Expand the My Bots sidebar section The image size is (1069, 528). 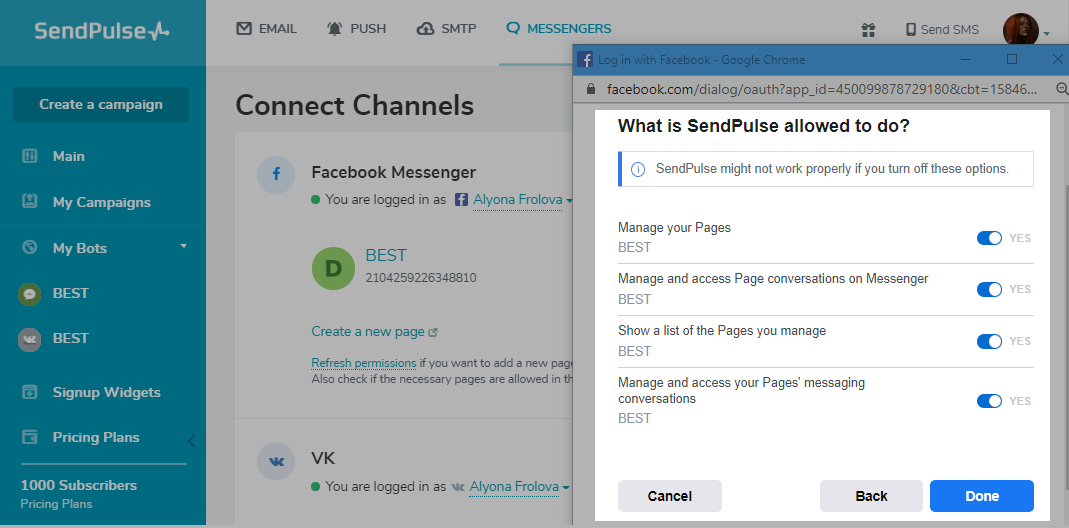[x=183, y=247]
